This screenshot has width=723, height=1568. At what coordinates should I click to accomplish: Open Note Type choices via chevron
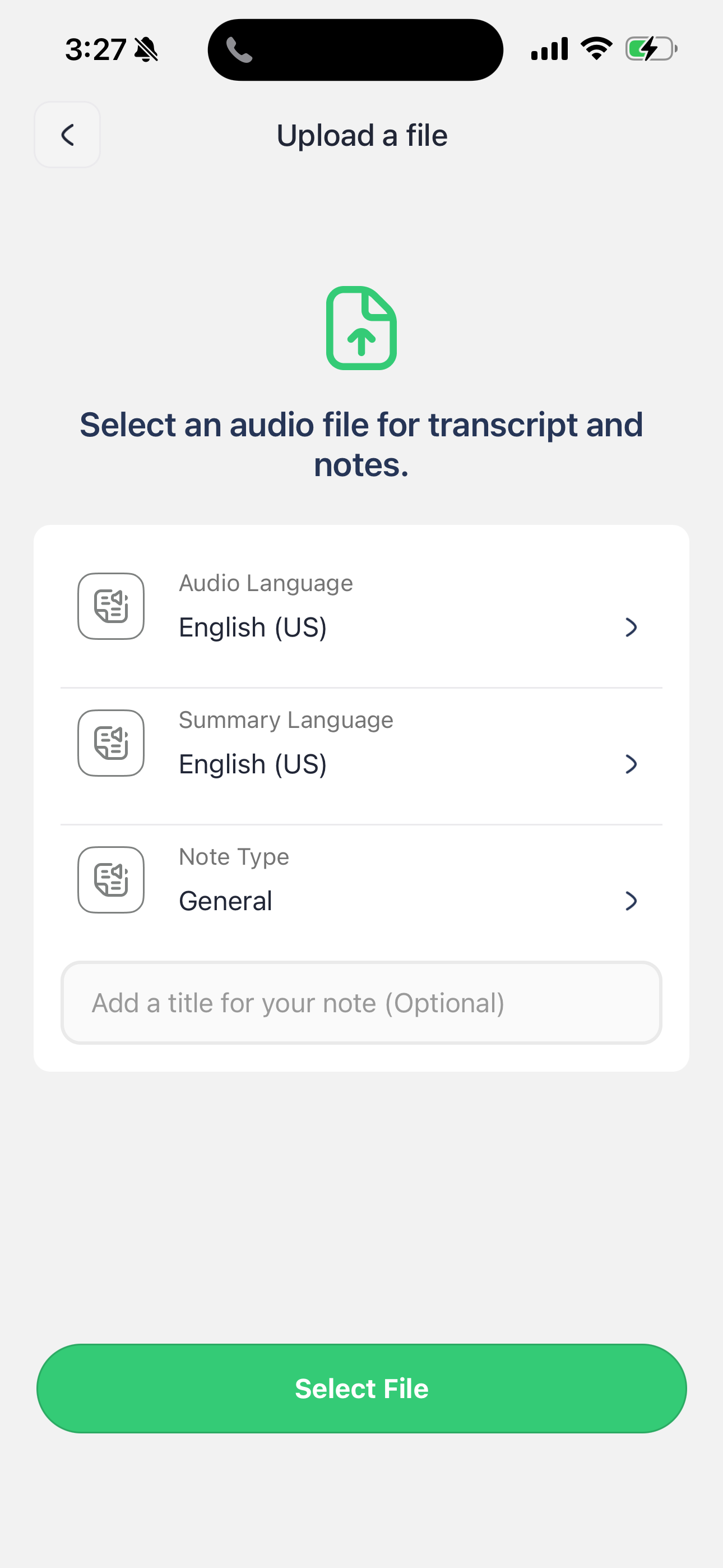coord(631,901)
